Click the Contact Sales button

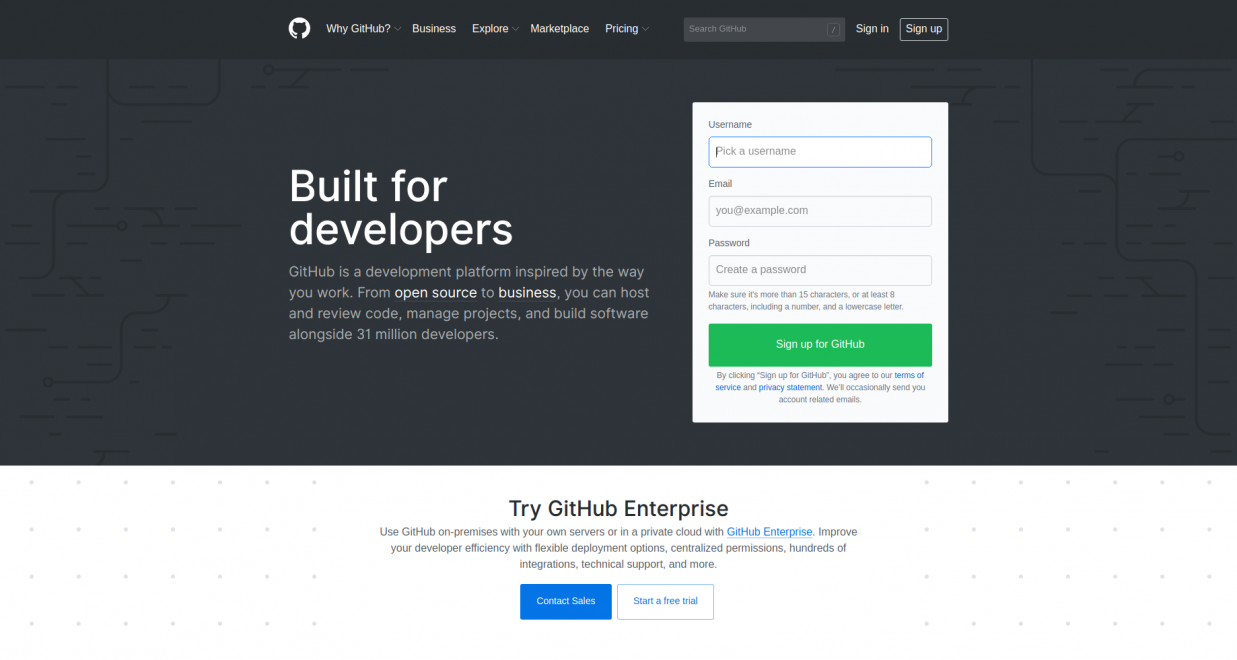[566, 602]
